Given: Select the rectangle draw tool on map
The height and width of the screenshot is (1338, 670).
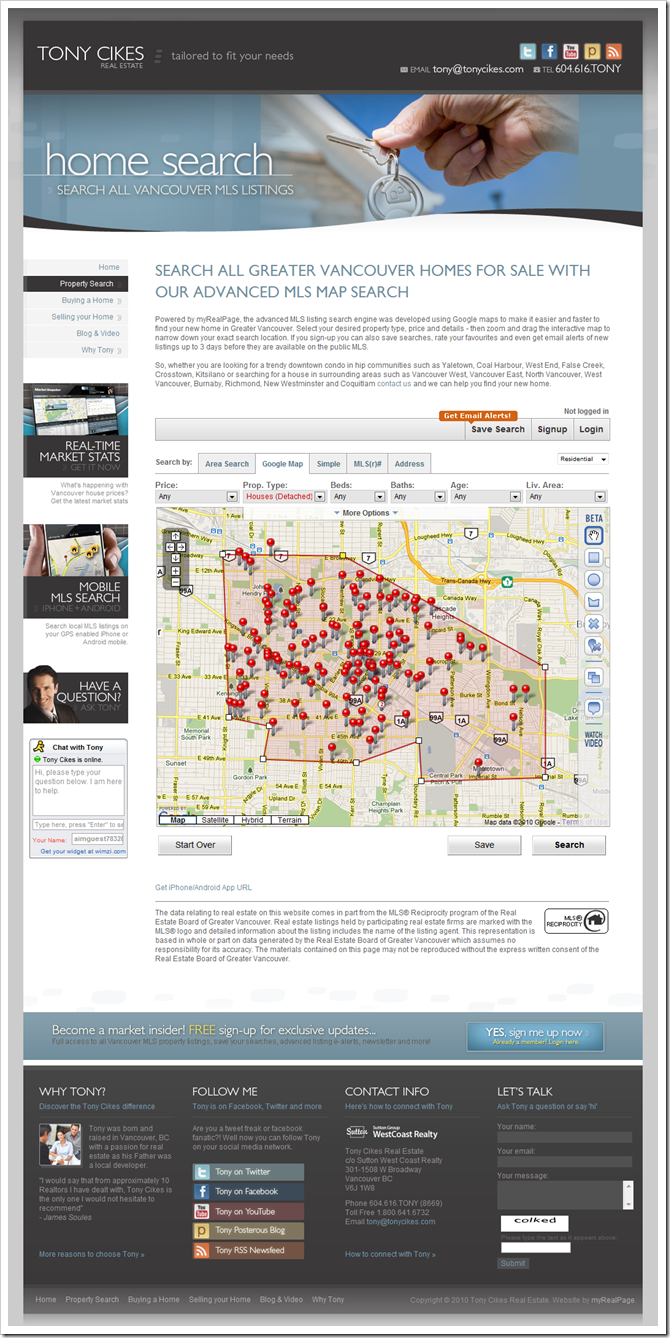Looking at the screenshot, I should 594,558.
